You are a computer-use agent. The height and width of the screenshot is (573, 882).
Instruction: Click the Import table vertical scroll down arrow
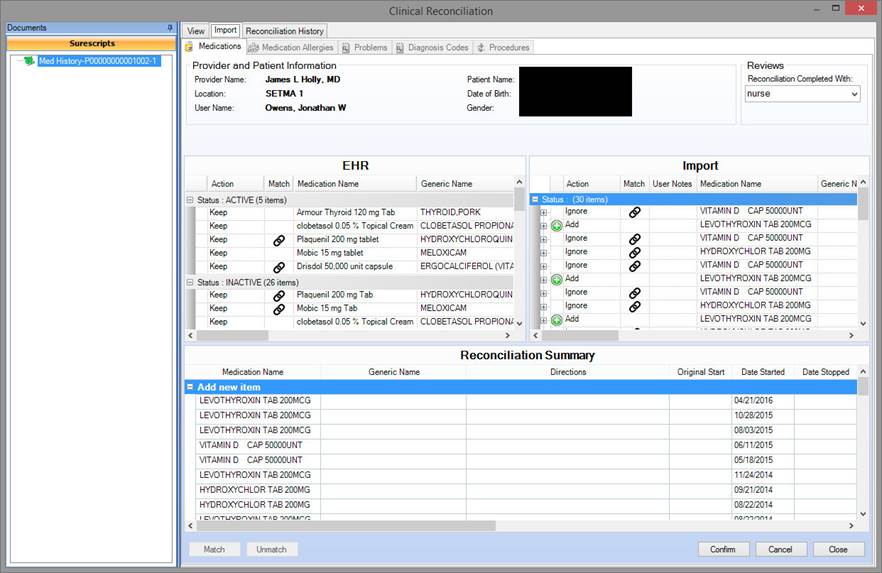point(863,323)
